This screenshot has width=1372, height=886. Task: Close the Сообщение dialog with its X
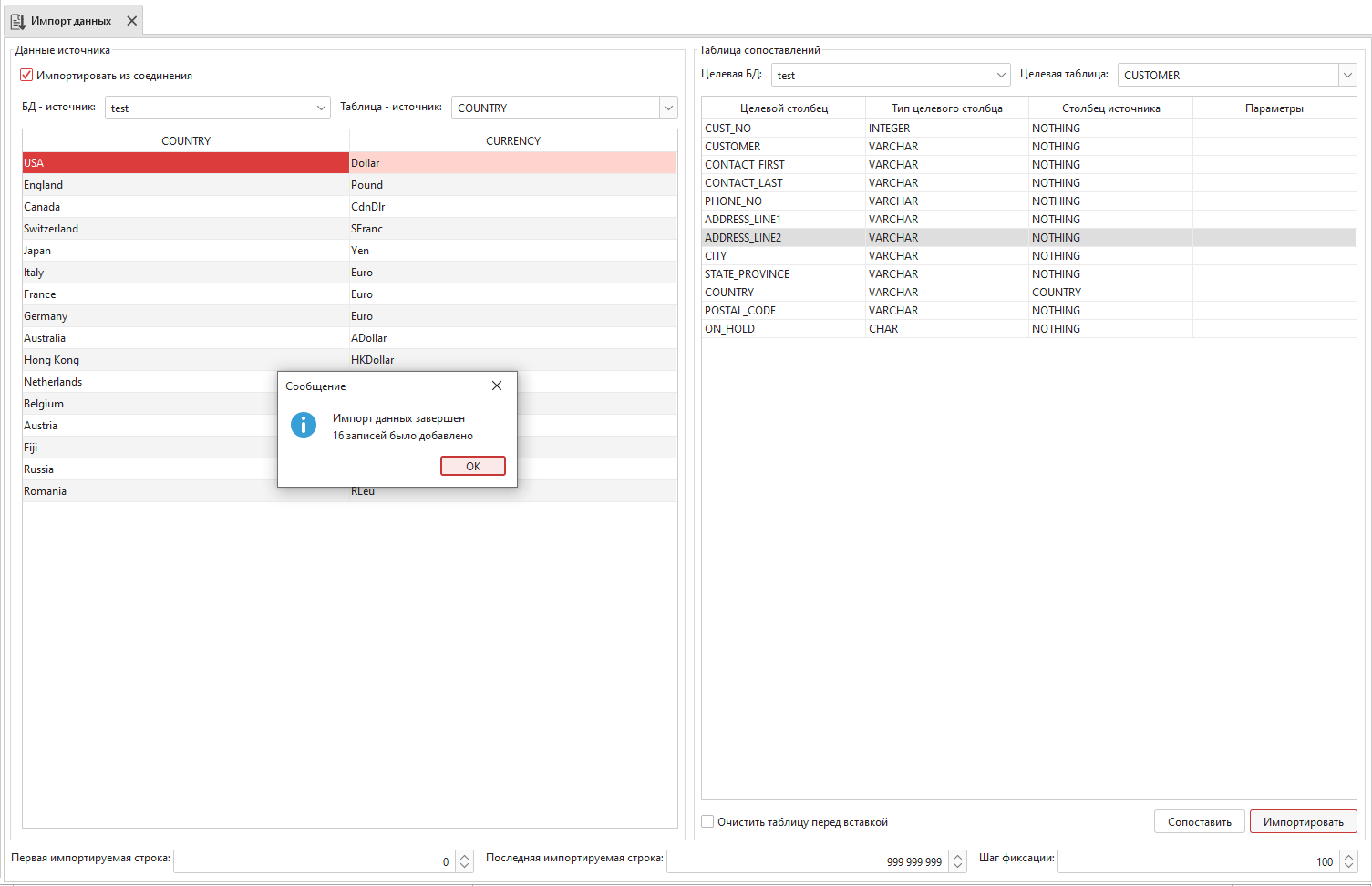pos(497,386)
